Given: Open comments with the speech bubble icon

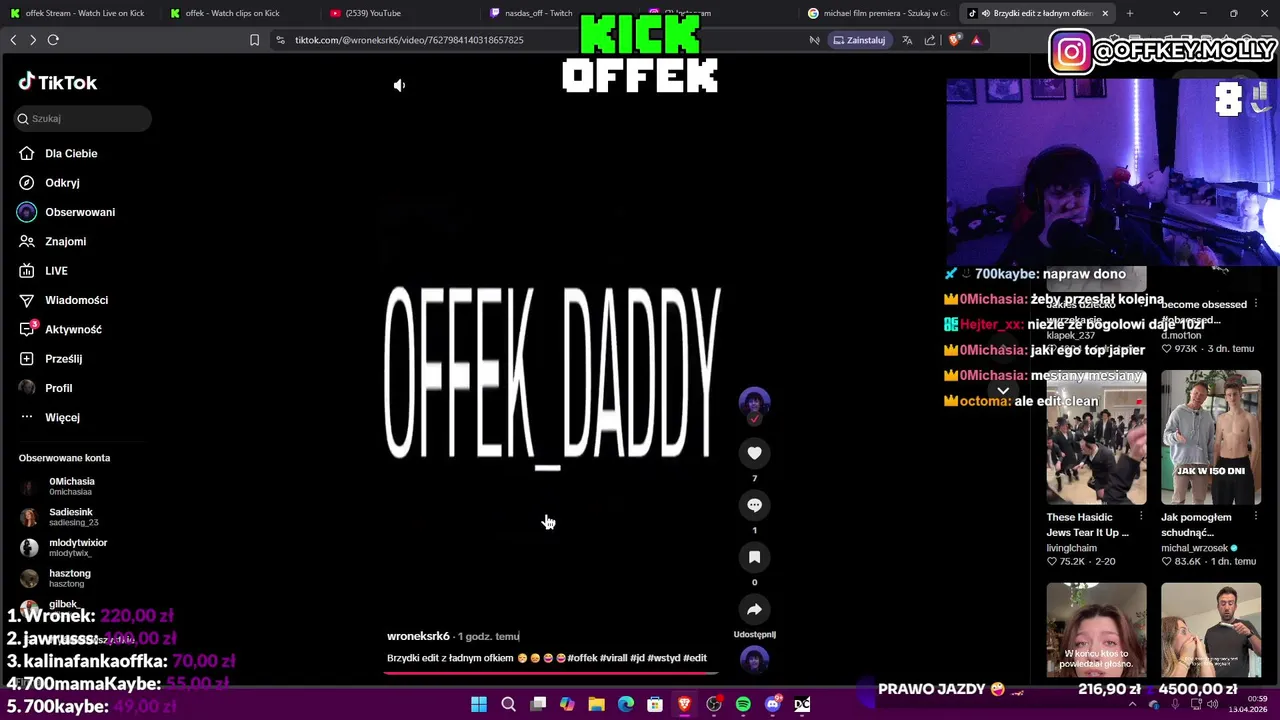Looking at the screenshot, I should [x=754, y=505].
